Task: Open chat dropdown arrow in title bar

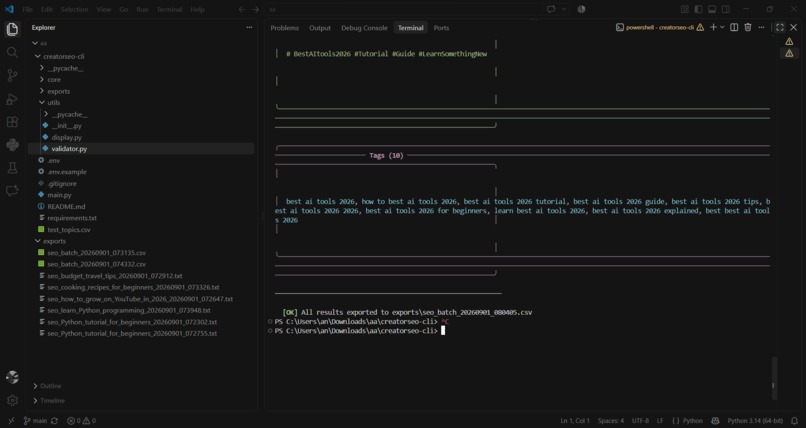Action: (x=564, y=9)
